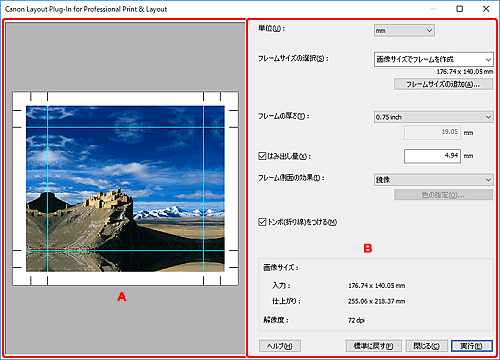
Task: Toggle the はみ出し量 checkbox
Action: tap(262, 156)
